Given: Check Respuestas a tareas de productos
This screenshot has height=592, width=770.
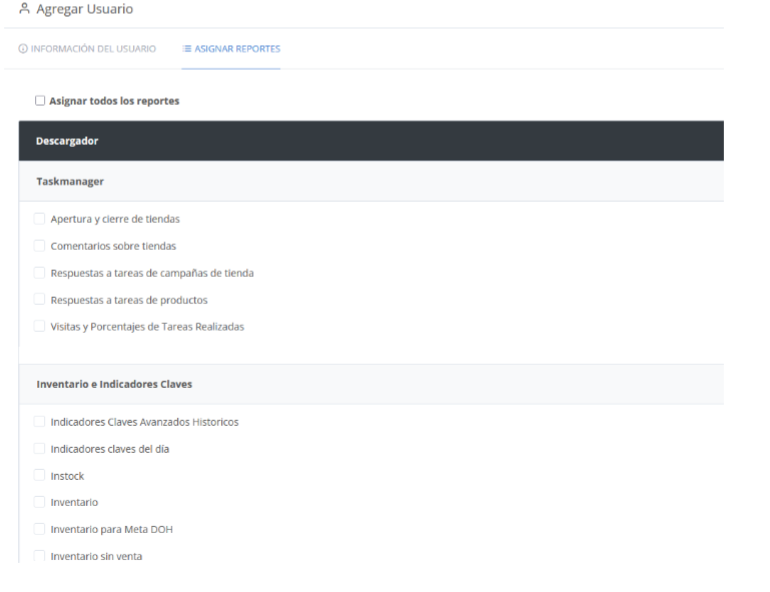Looking at the screenshot, I should click(39, 299).
